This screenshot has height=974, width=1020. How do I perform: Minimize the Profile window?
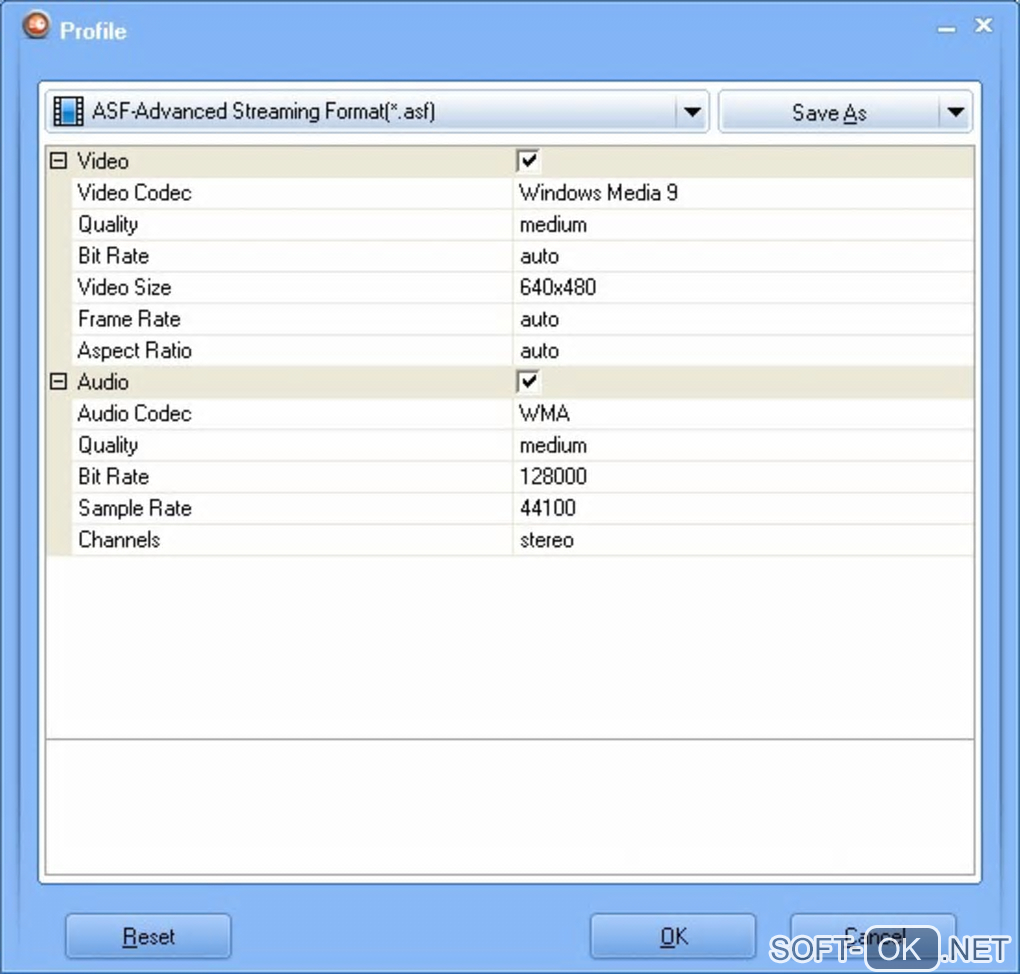click(x=946, y=29)
